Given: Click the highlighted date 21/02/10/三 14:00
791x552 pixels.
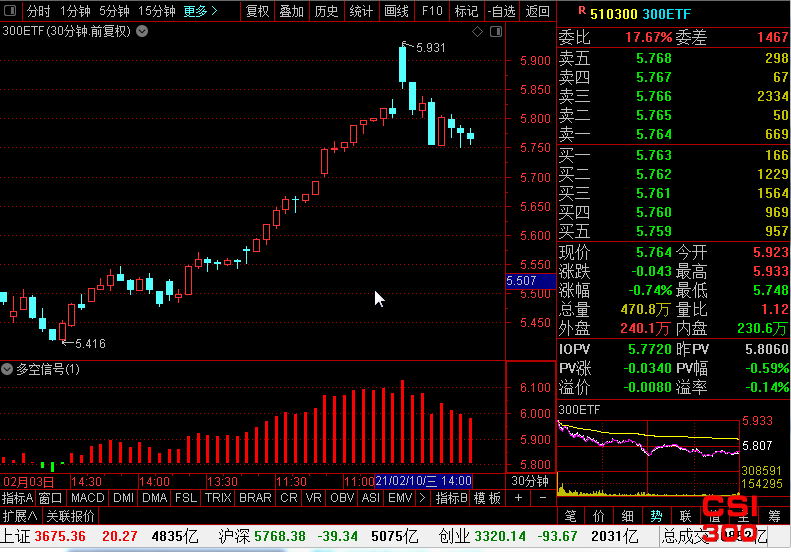Looking at the screenshot, I should click(x=424, y=481).
